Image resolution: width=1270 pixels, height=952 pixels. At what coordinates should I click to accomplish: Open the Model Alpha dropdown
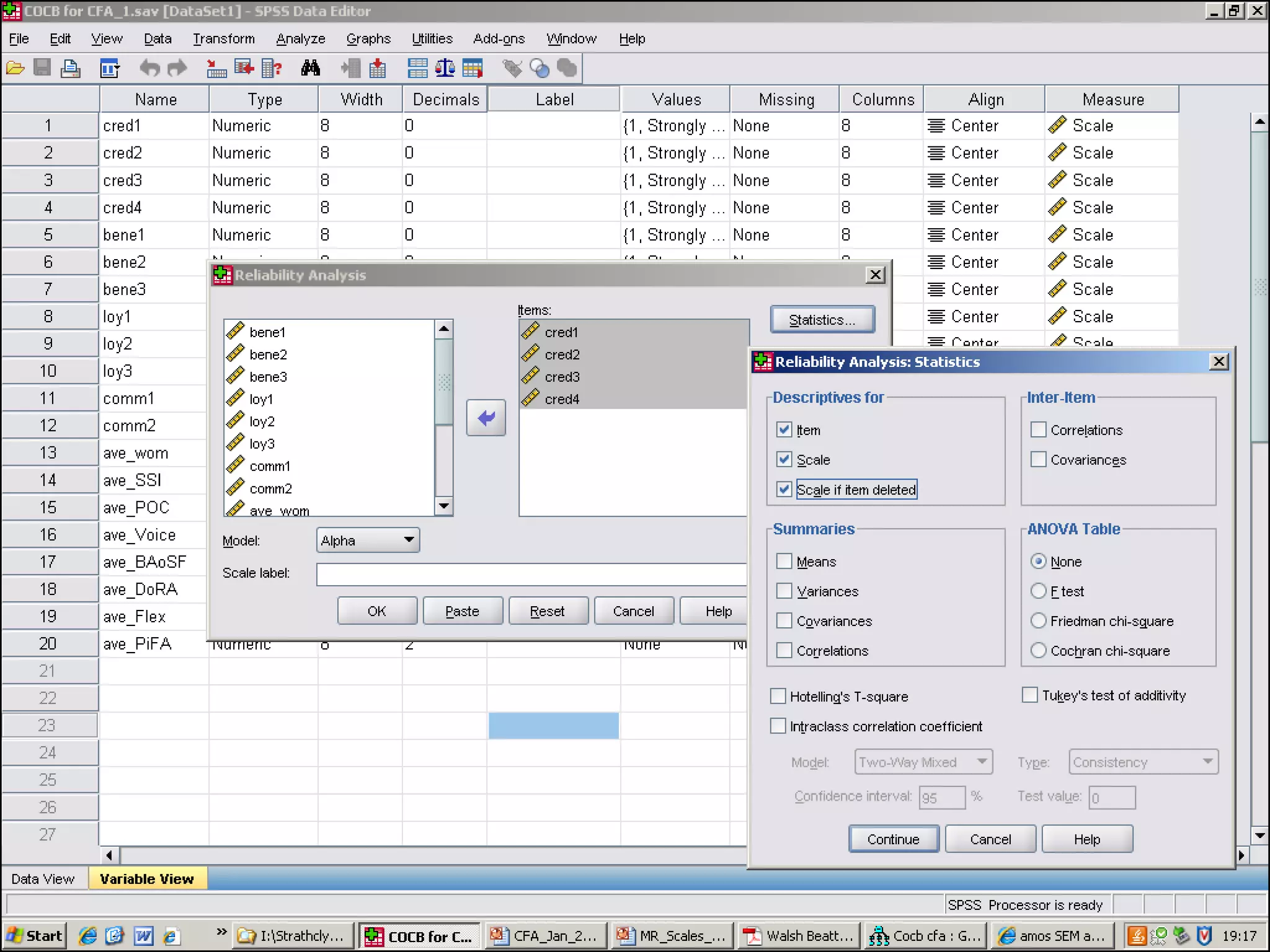tap(368, 540)
